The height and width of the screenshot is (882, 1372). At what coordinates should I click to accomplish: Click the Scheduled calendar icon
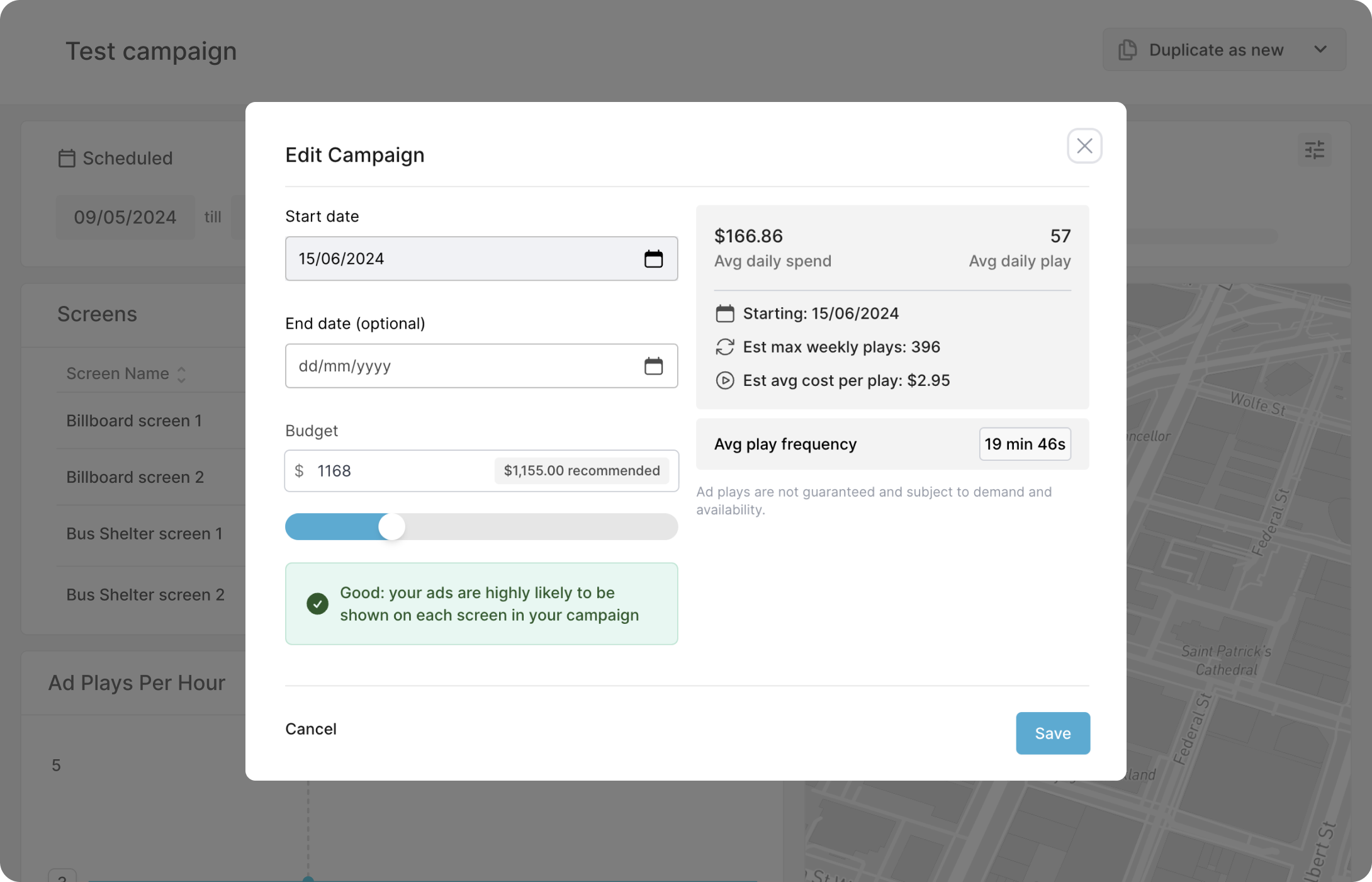(67, 158)
